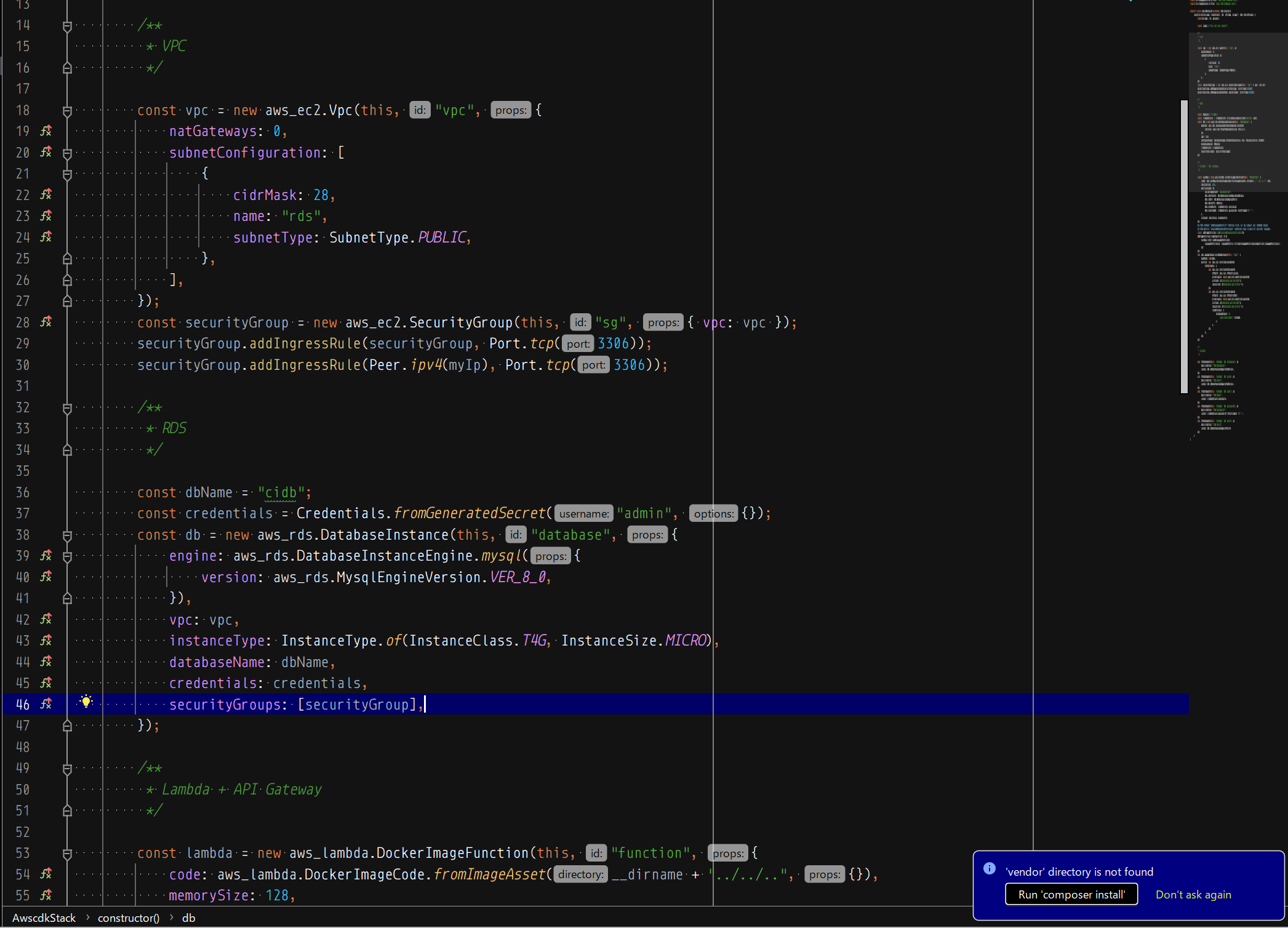Click the gutter icon on the securityGroup line 28
This screenshot has height=928, width=1288.
46,322
